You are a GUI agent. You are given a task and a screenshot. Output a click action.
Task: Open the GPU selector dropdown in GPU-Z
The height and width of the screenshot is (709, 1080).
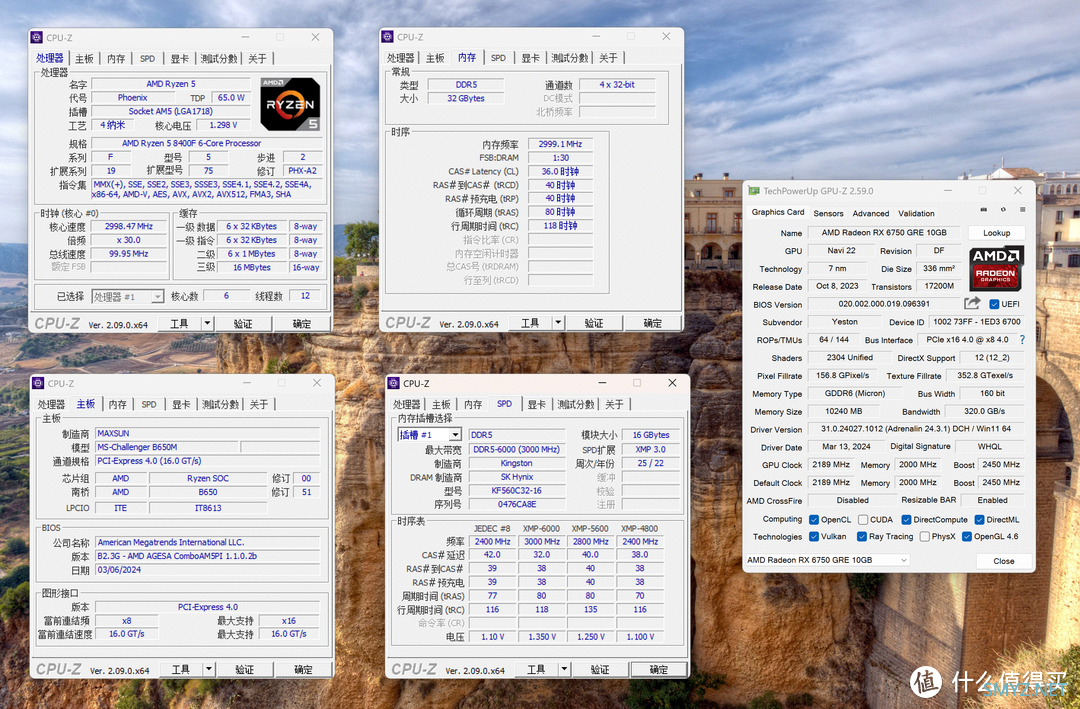tap(827, 560)
